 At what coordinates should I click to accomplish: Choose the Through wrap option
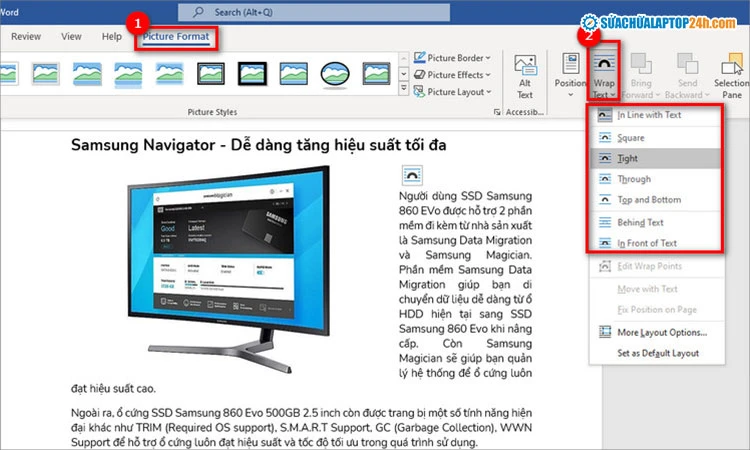pos(655,179)
